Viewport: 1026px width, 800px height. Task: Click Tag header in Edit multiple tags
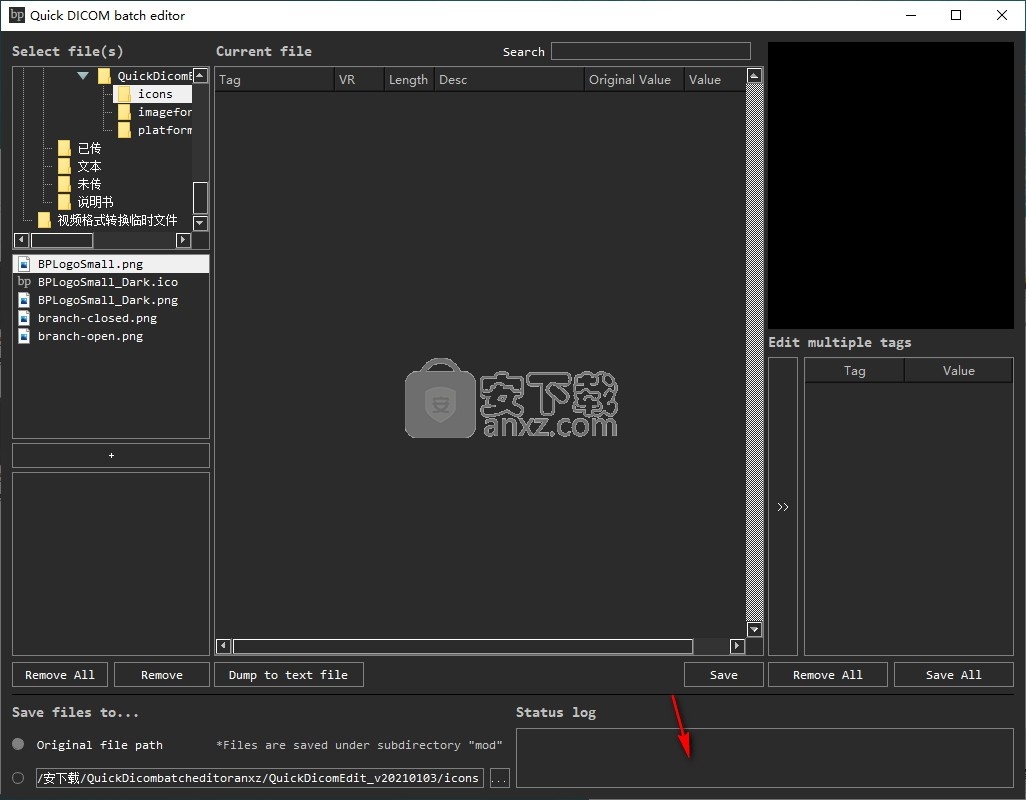(854, 370)
